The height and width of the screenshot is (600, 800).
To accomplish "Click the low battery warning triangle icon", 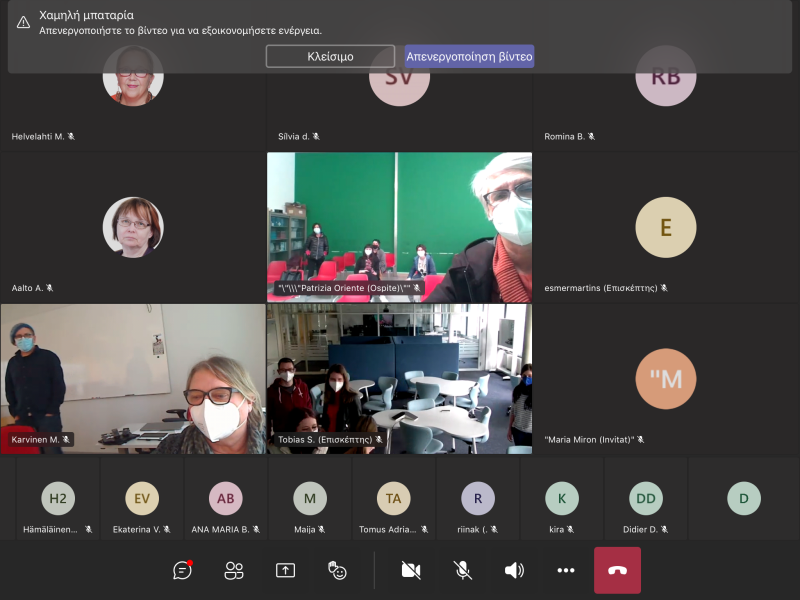I will coord(23,22).
